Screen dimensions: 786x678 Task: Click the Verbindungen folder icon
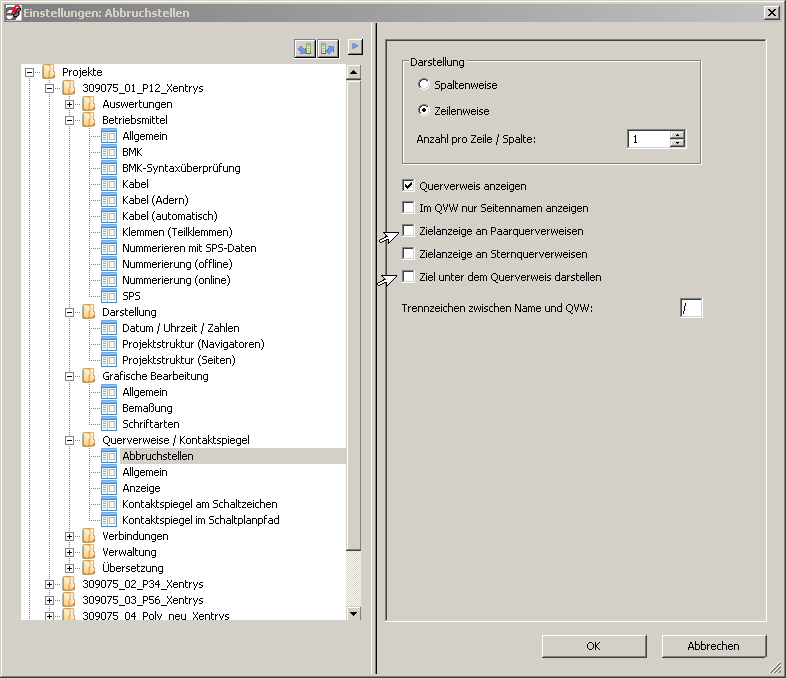(x=89, y=536)
